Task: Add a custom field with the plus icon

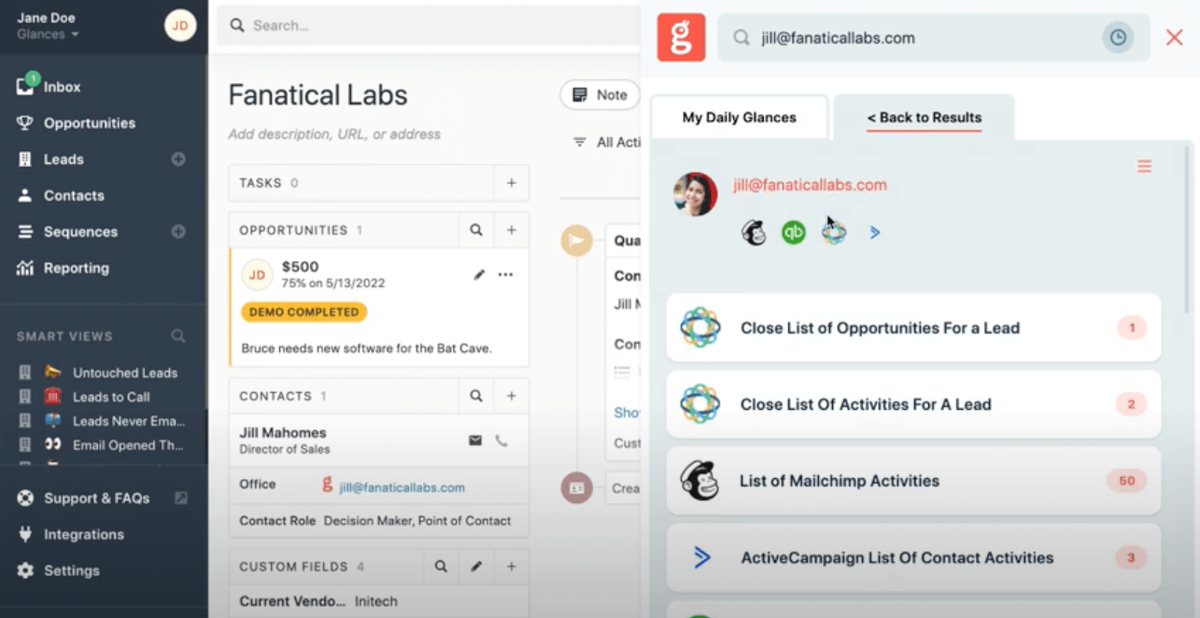Action: click(x=511, y=566)
